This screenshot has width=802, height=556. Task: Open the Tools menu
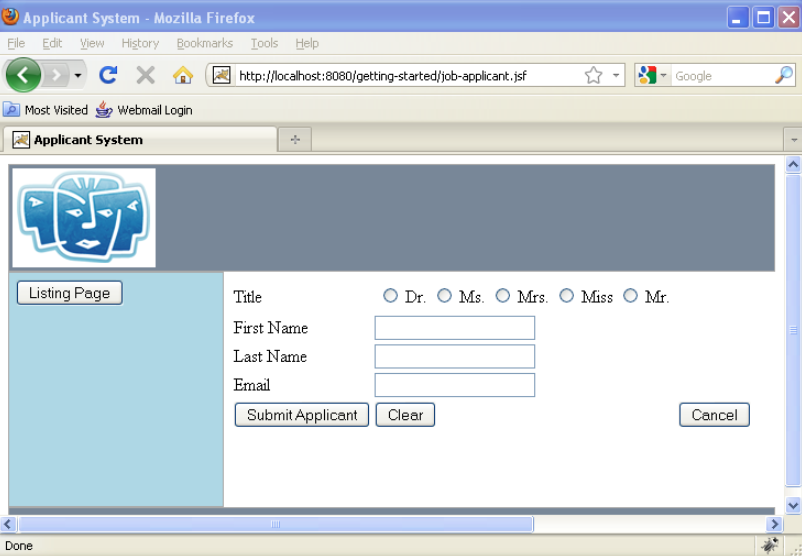click(x=264, y=43)
